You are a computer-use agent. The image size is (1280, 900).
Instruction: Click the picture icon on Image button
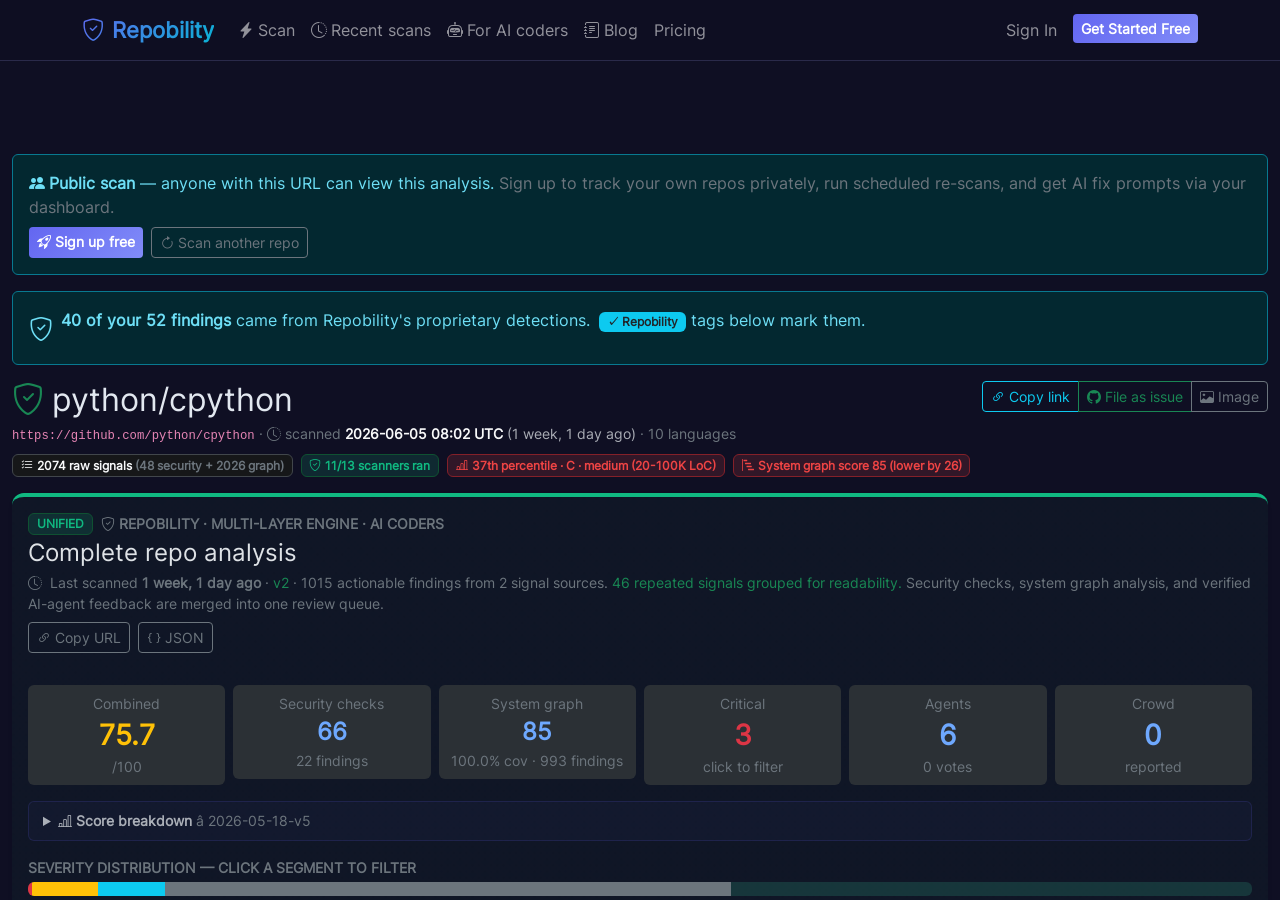(1207, 397)
